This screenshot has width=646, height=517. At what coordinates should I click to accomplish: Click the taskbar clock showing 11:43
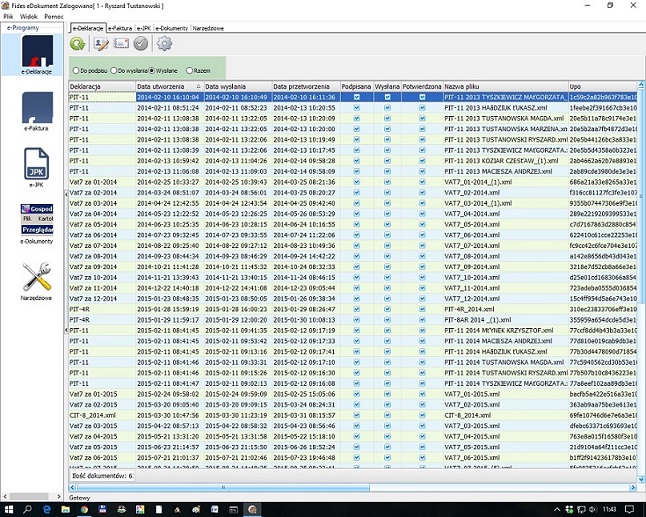click(609, 510)
